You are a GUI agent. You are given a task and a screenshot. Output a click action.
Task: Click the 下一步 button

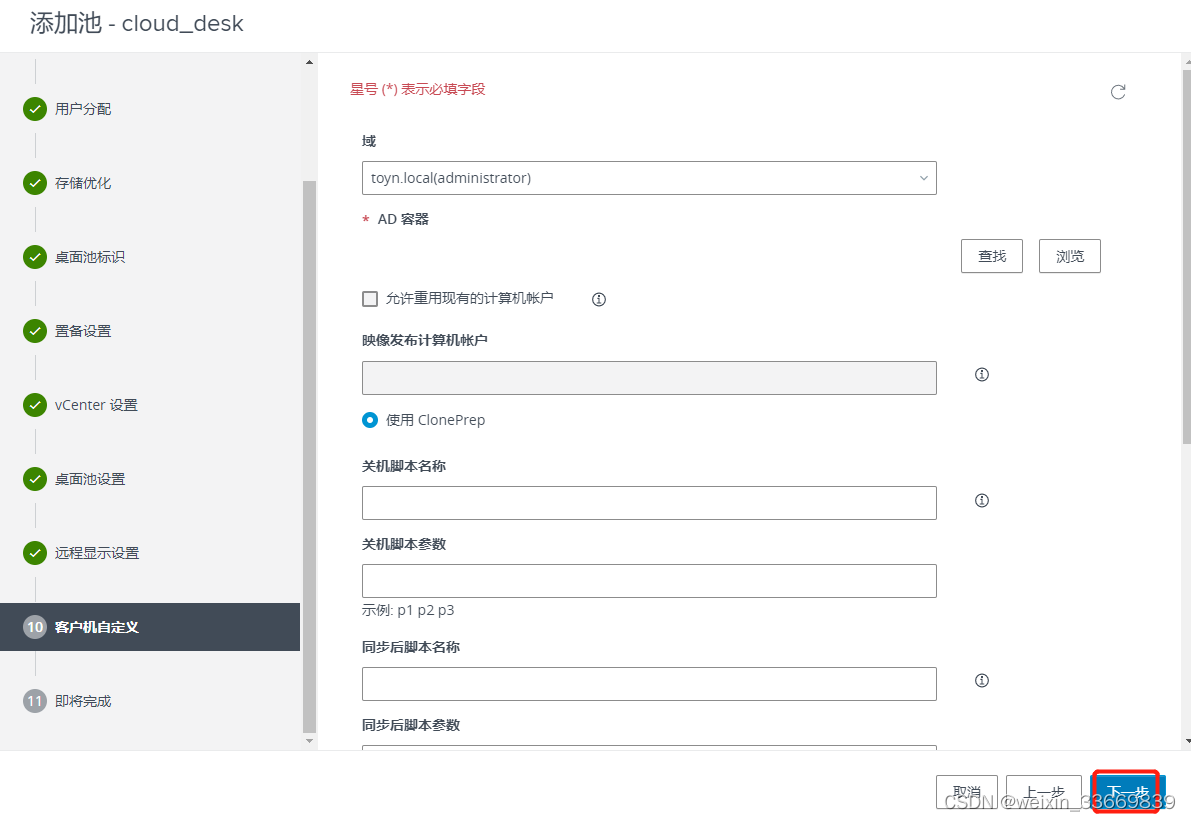click(x=1126, y=792)
